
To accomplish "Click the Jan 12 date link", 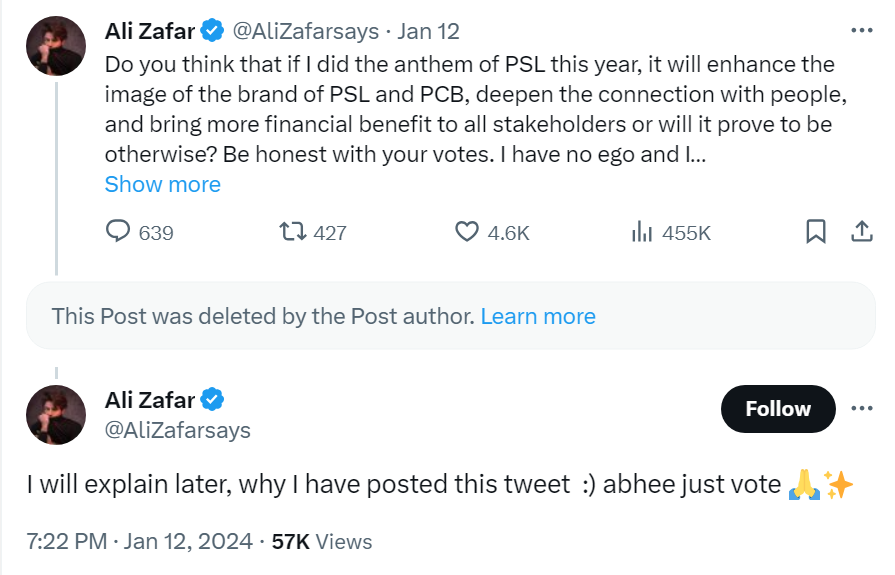I will [x=429, y=31].
